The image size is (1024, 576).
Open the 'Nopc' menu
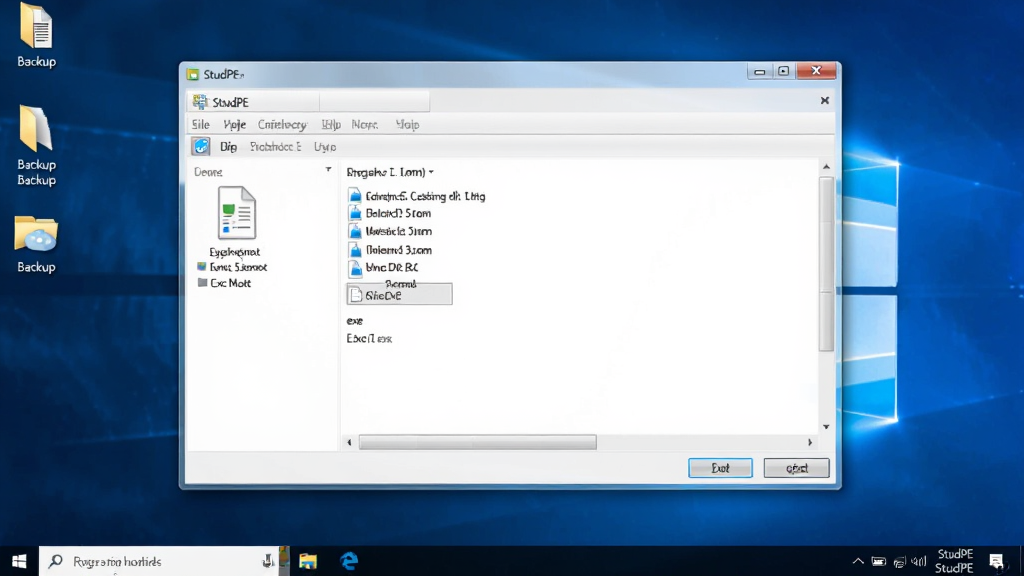364,124
